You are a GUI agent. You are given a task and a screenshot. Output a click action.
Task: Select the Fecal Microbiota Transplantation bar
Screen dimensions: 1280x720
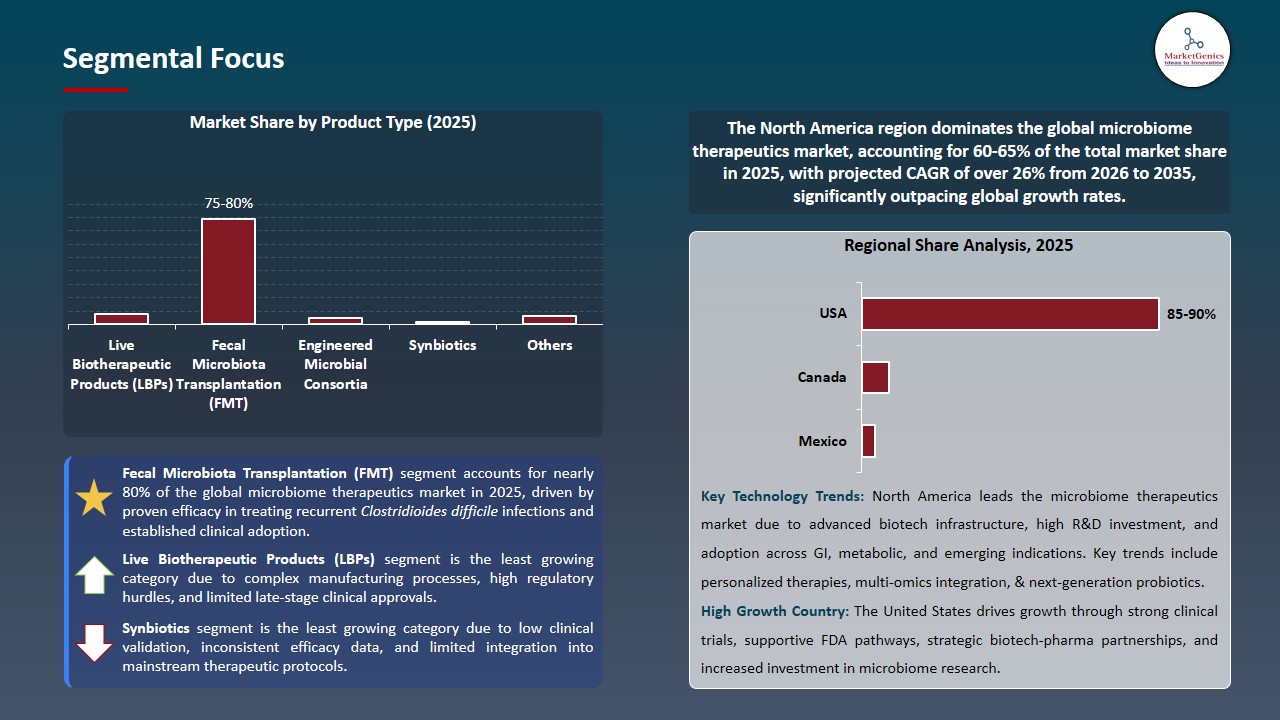(x=228, y=271)
